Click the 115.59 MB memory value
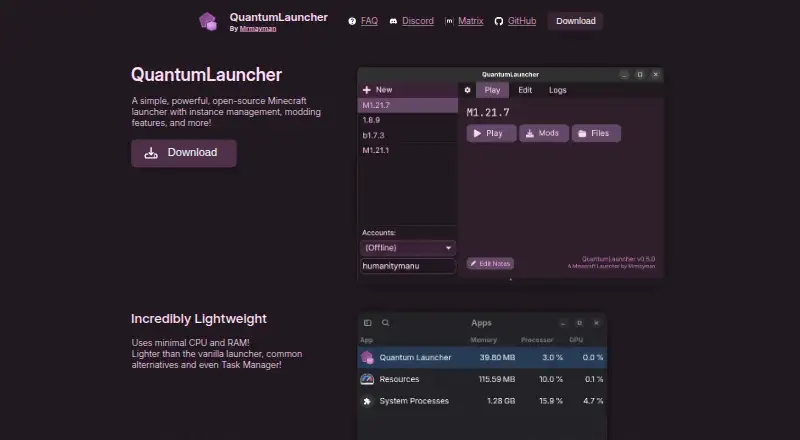The height and width of the screenshot is (440, 800). 496,379
